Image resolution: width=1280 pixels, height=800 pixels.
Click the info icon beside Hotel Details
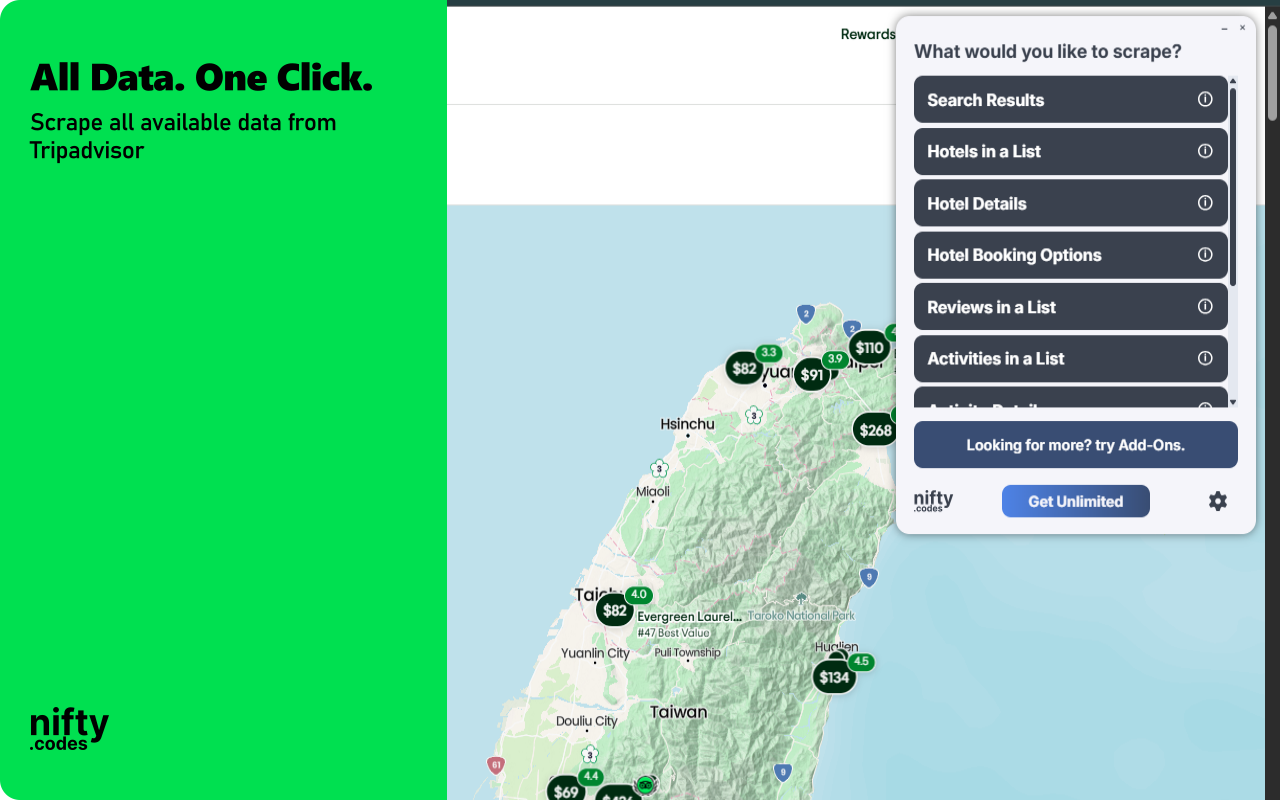tap(1207, 203)
